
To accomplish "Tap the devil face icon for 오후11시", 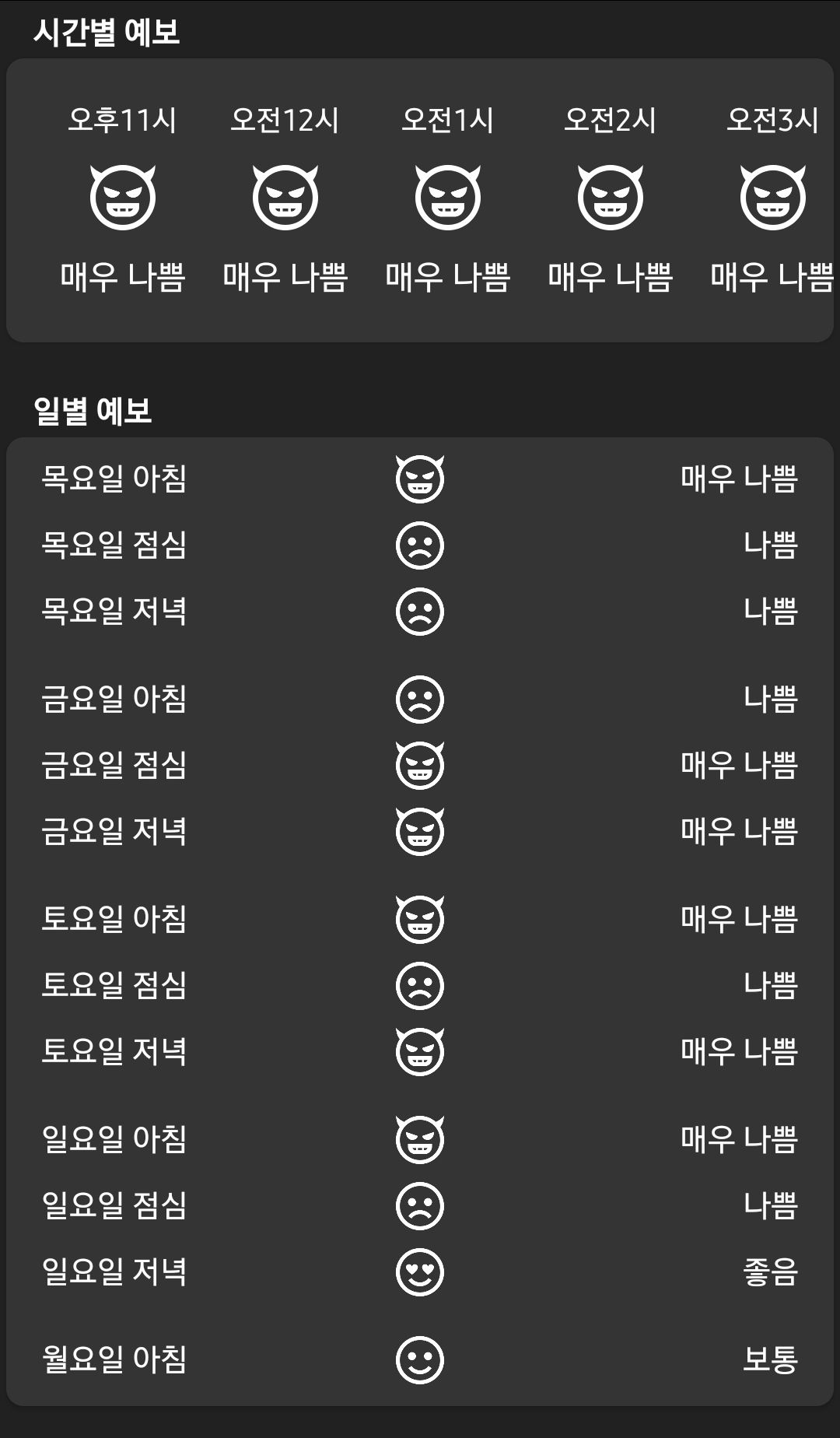I will (123, 198).
